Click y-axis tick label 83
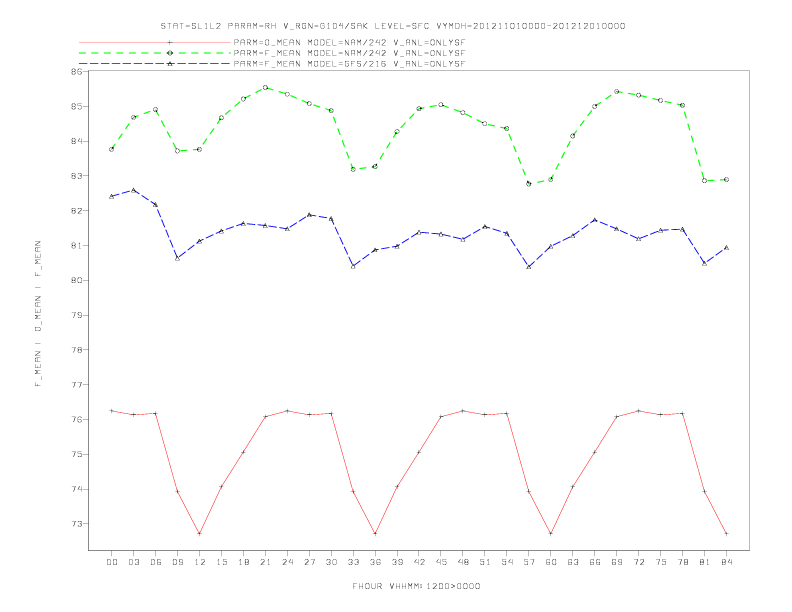The image size is (792, 612). point(77,176)
